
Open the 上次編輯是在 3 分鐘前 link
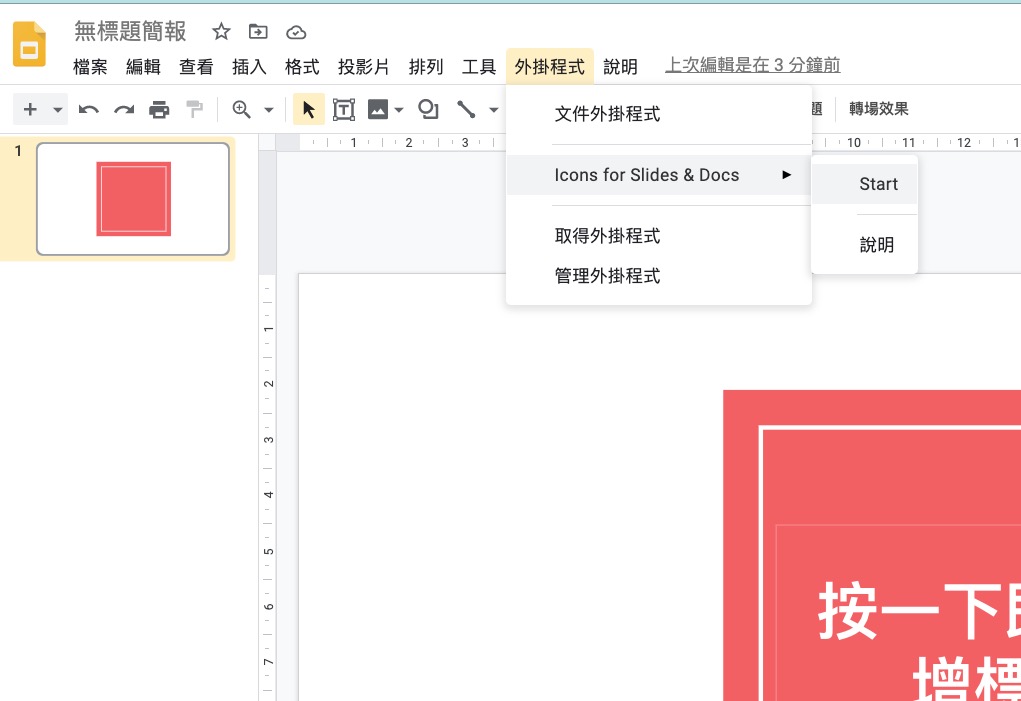pyautogui.click(x=753, y=66)
